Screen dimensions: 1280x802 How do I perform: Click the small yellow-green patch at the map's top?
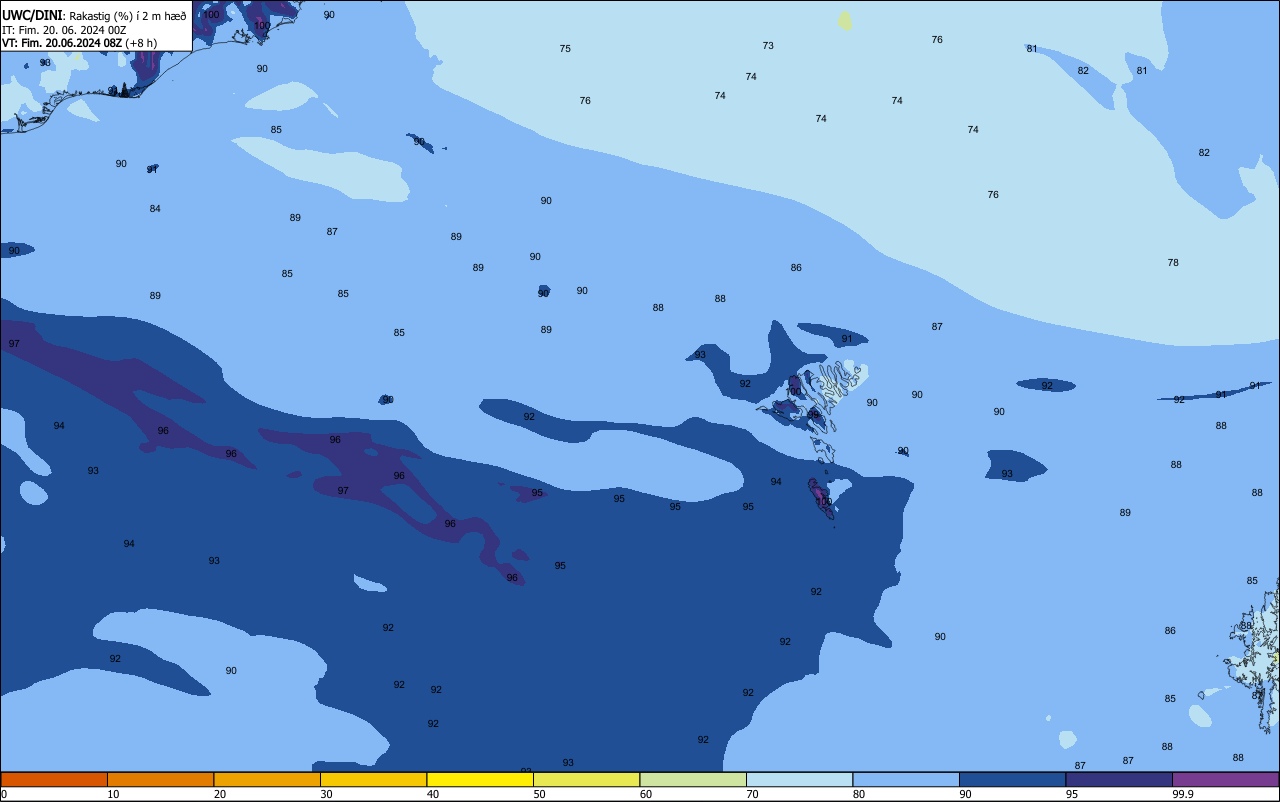coord(845,21)
